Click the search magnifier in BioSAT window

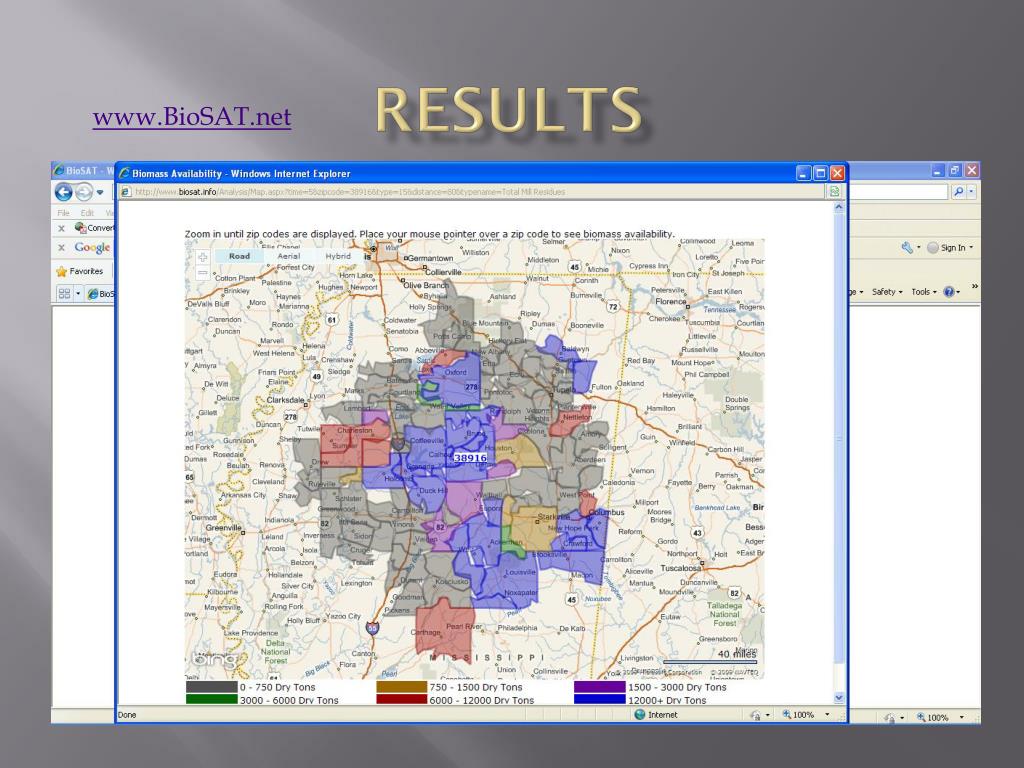point(958,191)
